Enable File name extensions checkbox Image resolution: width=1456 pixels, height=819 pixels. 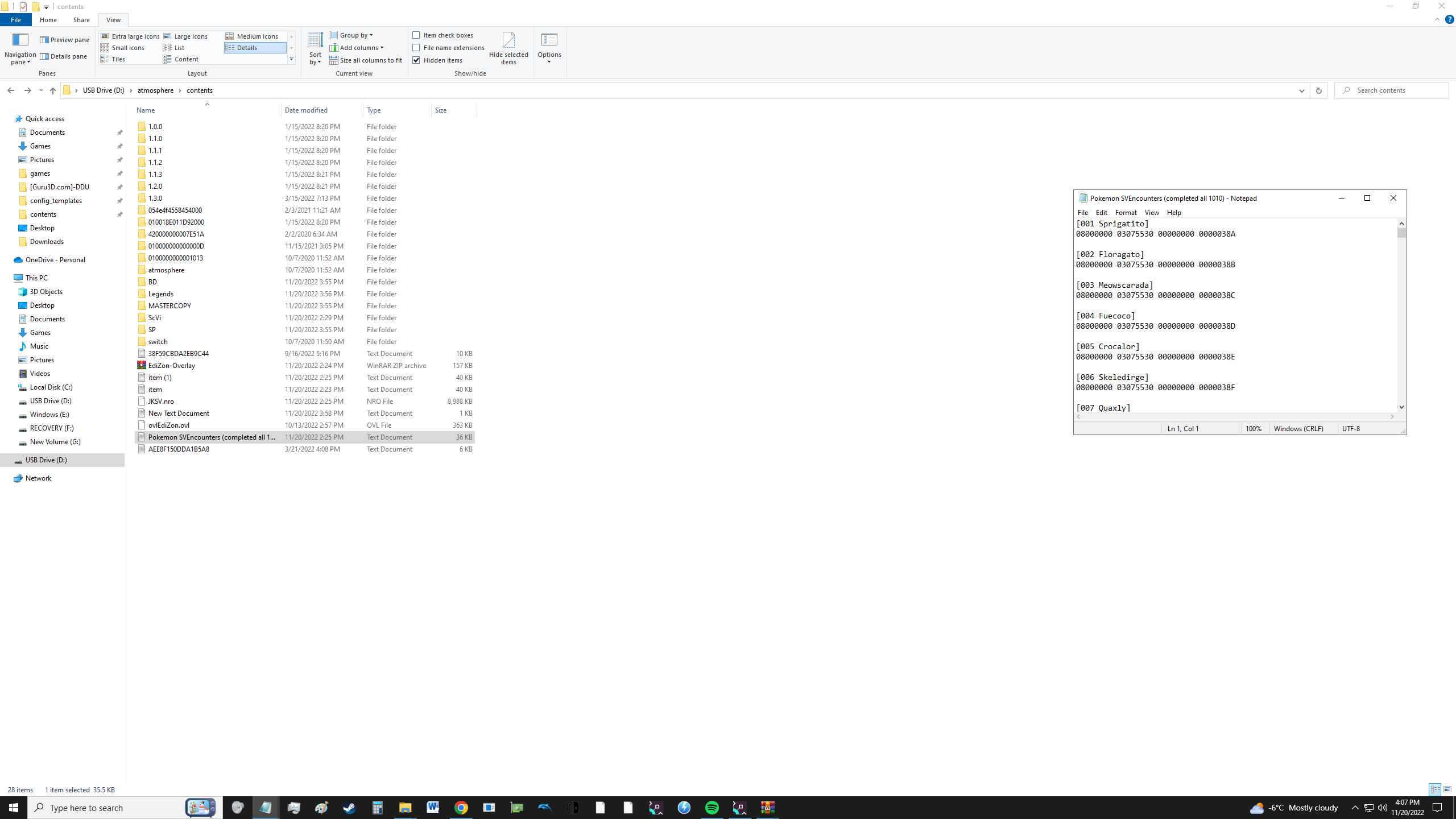coord(416,48)
